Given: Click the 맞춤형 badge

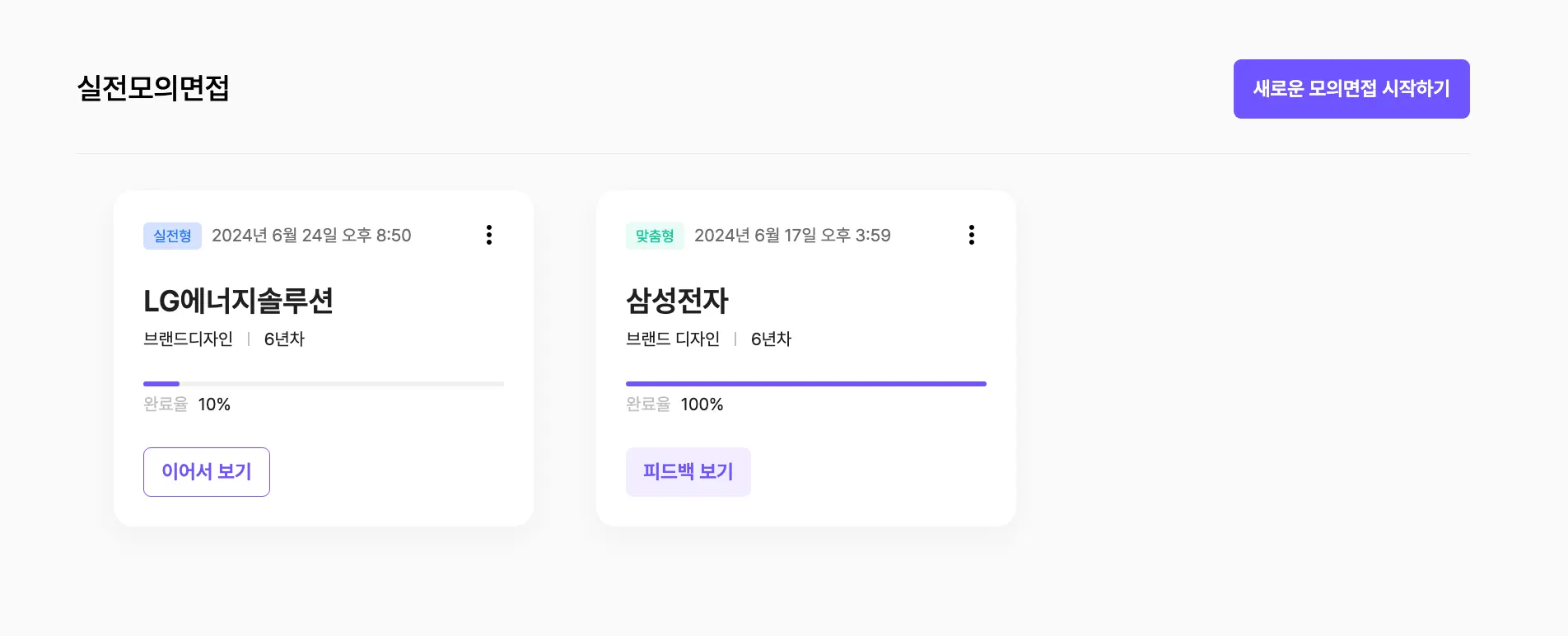Looking at the screenshot, I should [655, 236].
